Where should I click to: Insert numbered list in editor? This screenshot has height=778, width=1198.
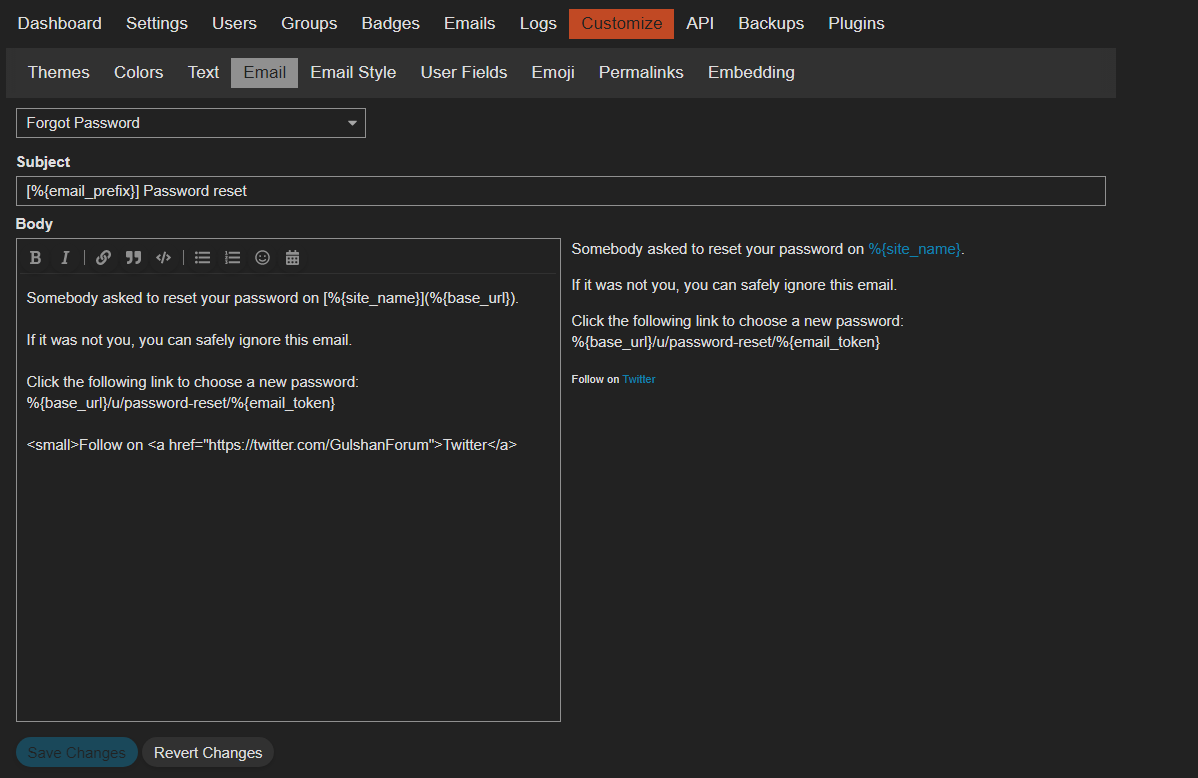232,258
